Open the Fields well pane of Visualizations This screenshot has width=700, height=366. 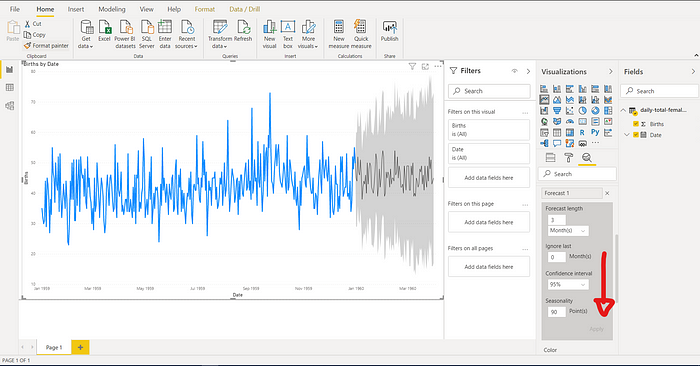click(550, 158)
